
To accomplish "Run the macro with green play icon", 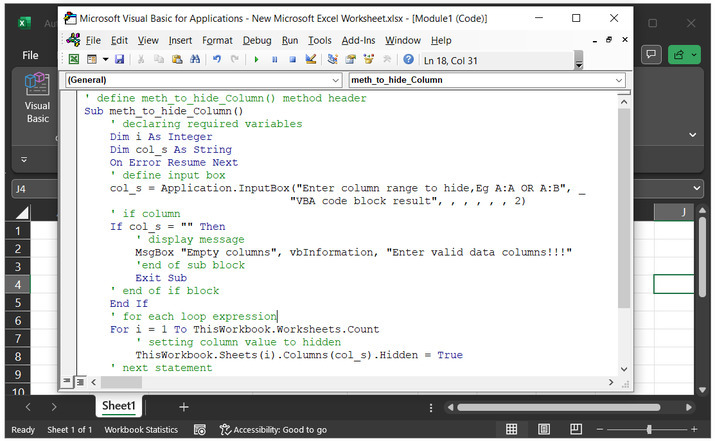I will [x=256, y=59].
